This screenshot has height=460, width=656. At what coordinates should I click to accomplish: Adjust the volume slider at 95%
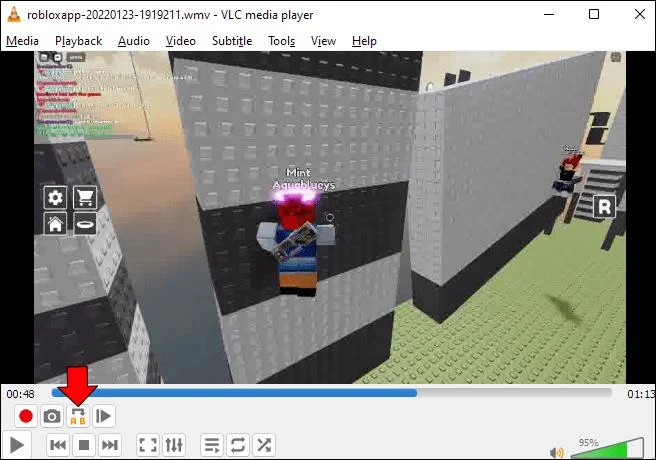point(607,448)
